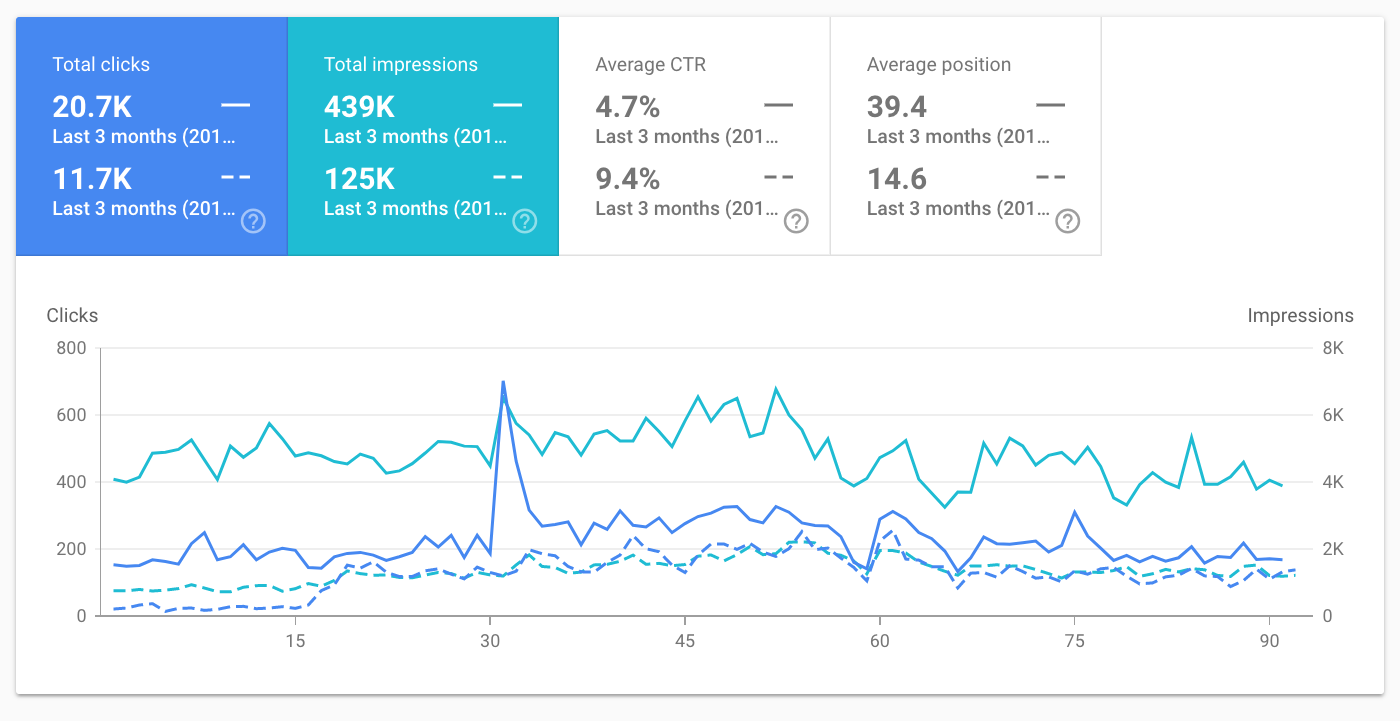Open the help icon in Average position card
The image size is (1400, 721).
click(x=1068, y=221)
